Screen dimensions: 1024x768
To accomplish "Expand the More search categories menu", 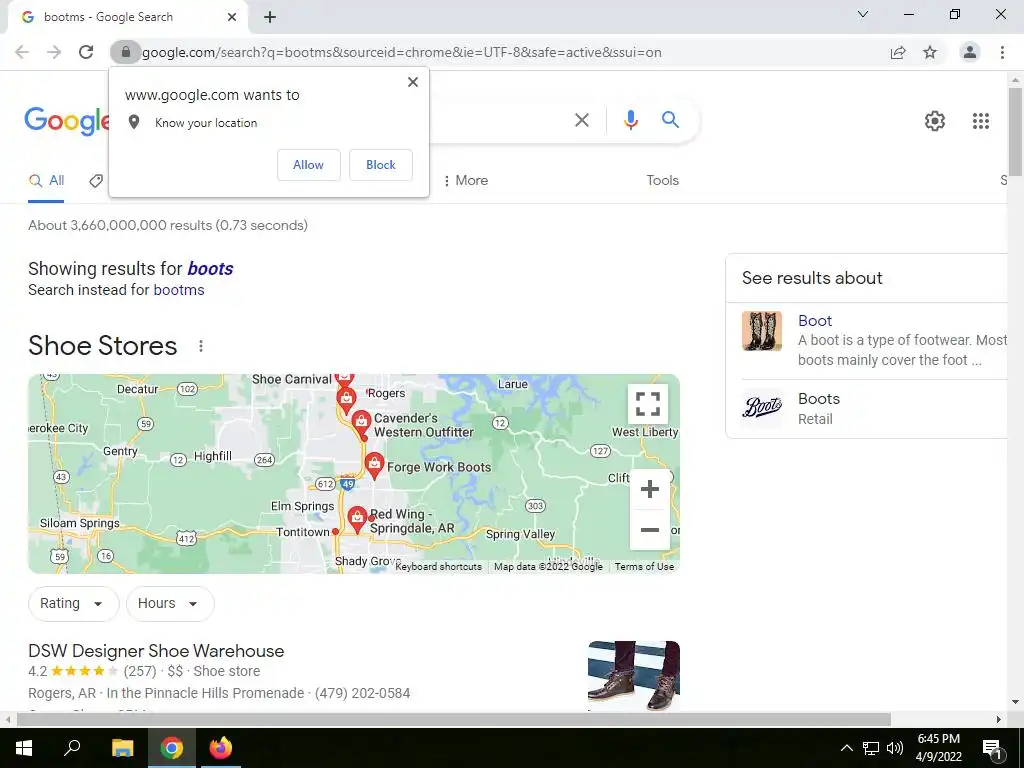I will 465,181.
